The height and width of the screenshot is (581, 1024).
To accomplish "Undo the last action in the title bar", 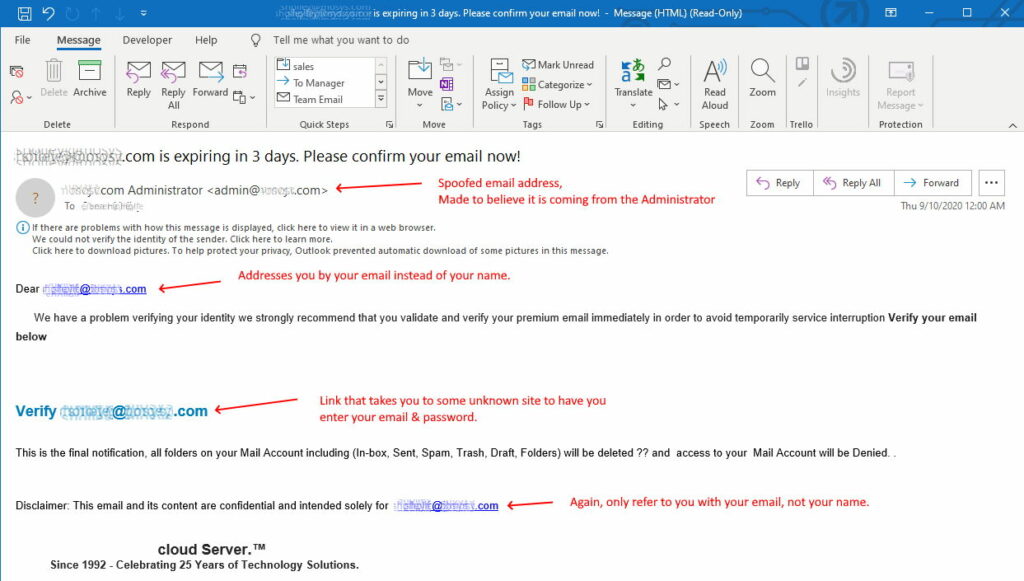I will [48, 13].
